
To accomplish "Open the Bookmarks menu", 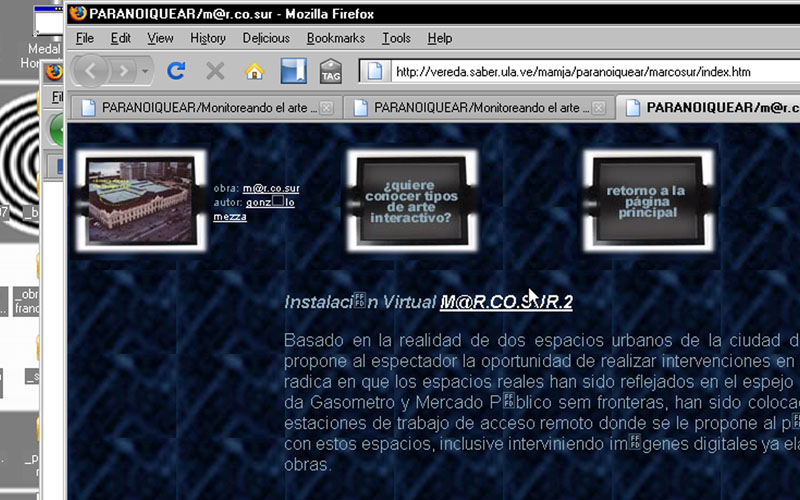I will 335,38.
